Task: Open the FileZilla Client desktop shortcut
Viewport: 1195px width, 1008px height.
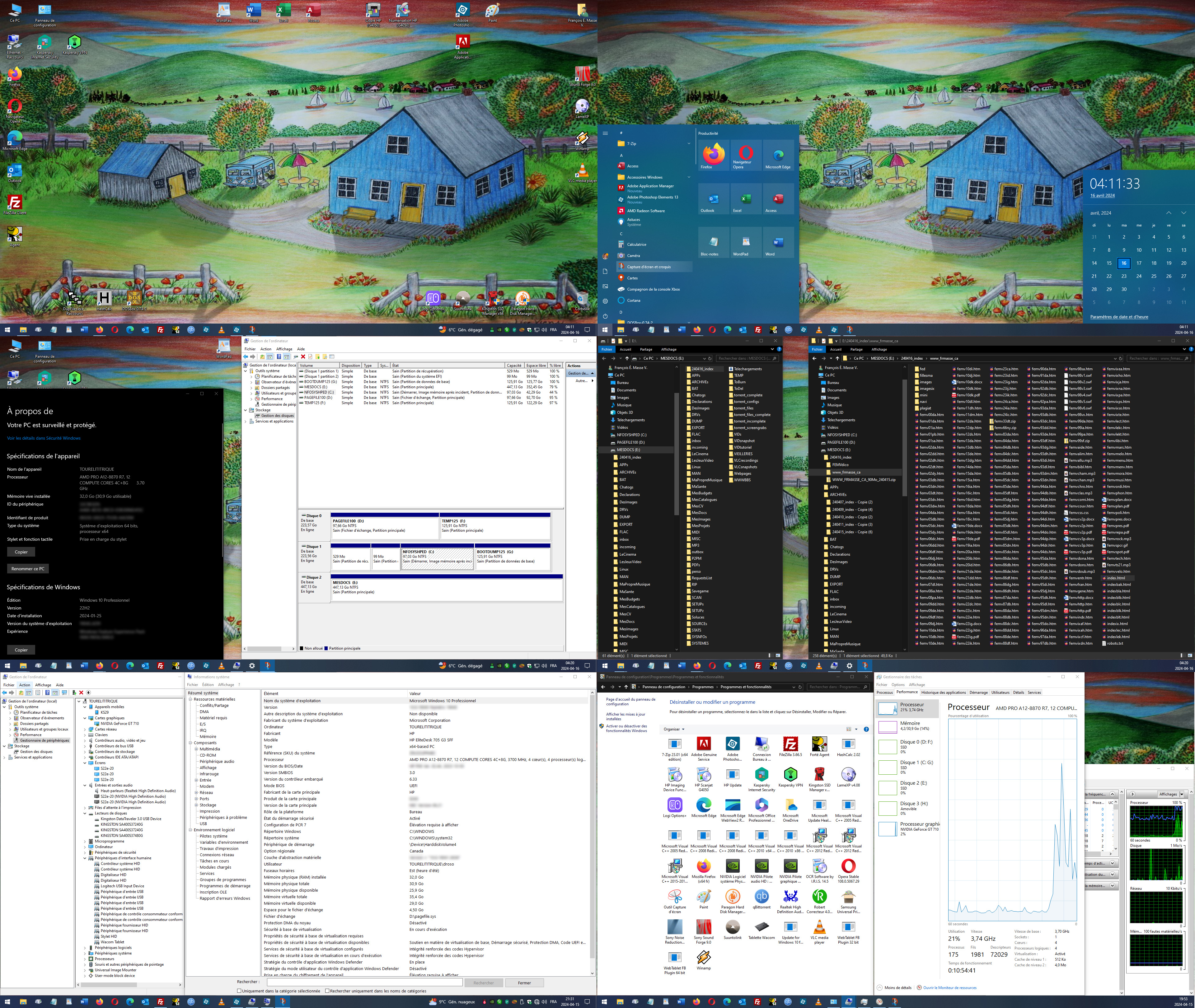Action: [x=15, y=205]
